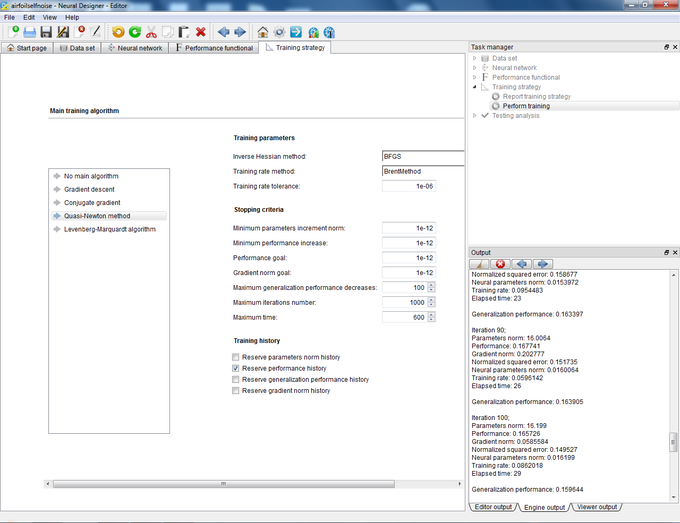Switch to Editor output tab
Image resolution: width=680 pixels, height=523 pixels.
493,507
